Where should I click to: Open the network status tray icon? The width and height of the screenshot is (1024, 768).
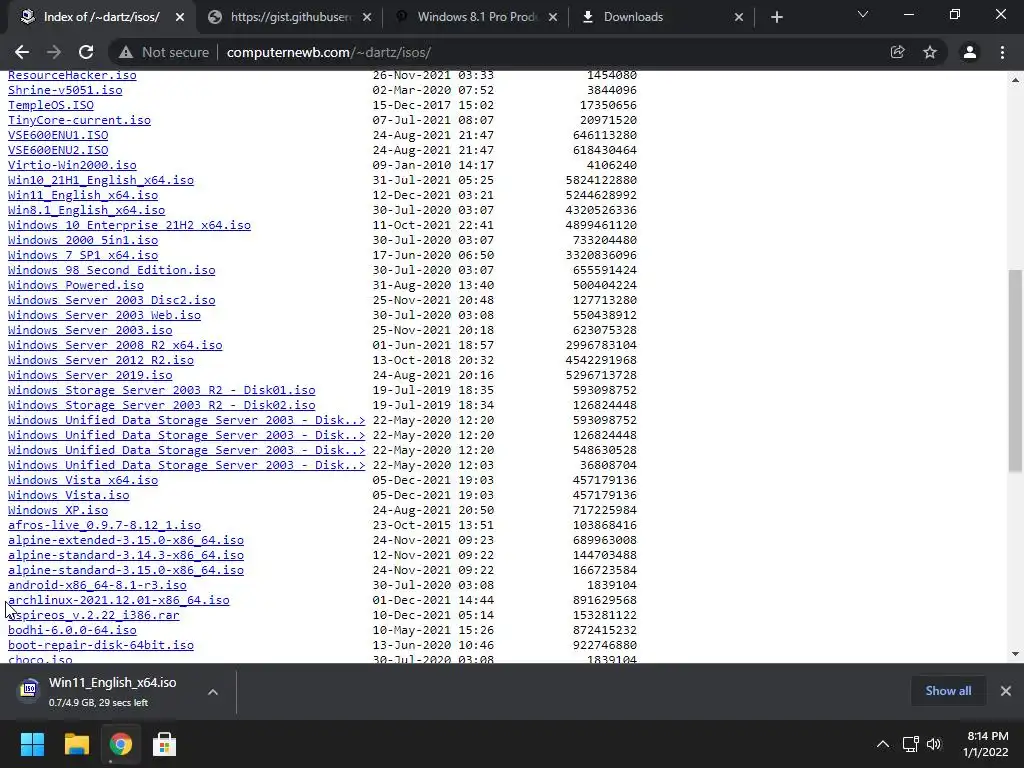910,744
